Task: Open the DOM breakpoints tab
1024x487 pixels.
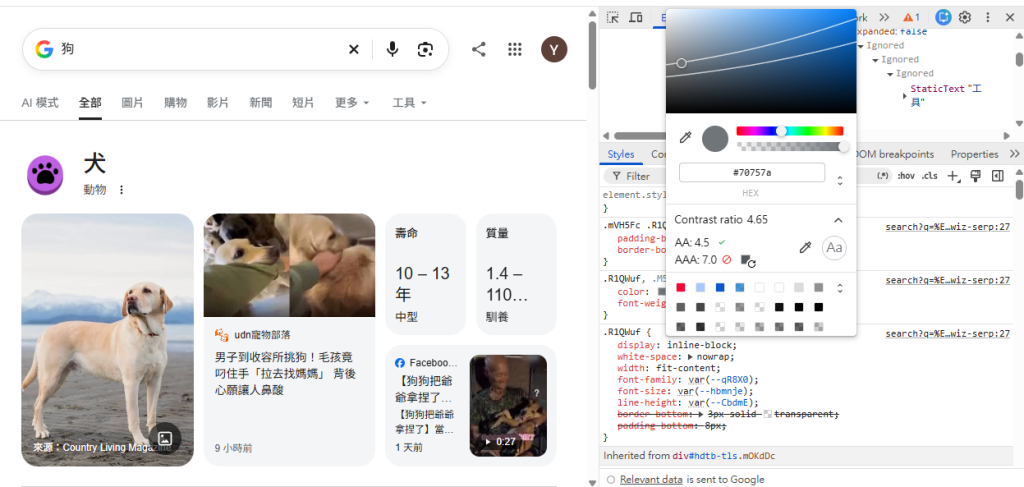Action: coord(895,155)
